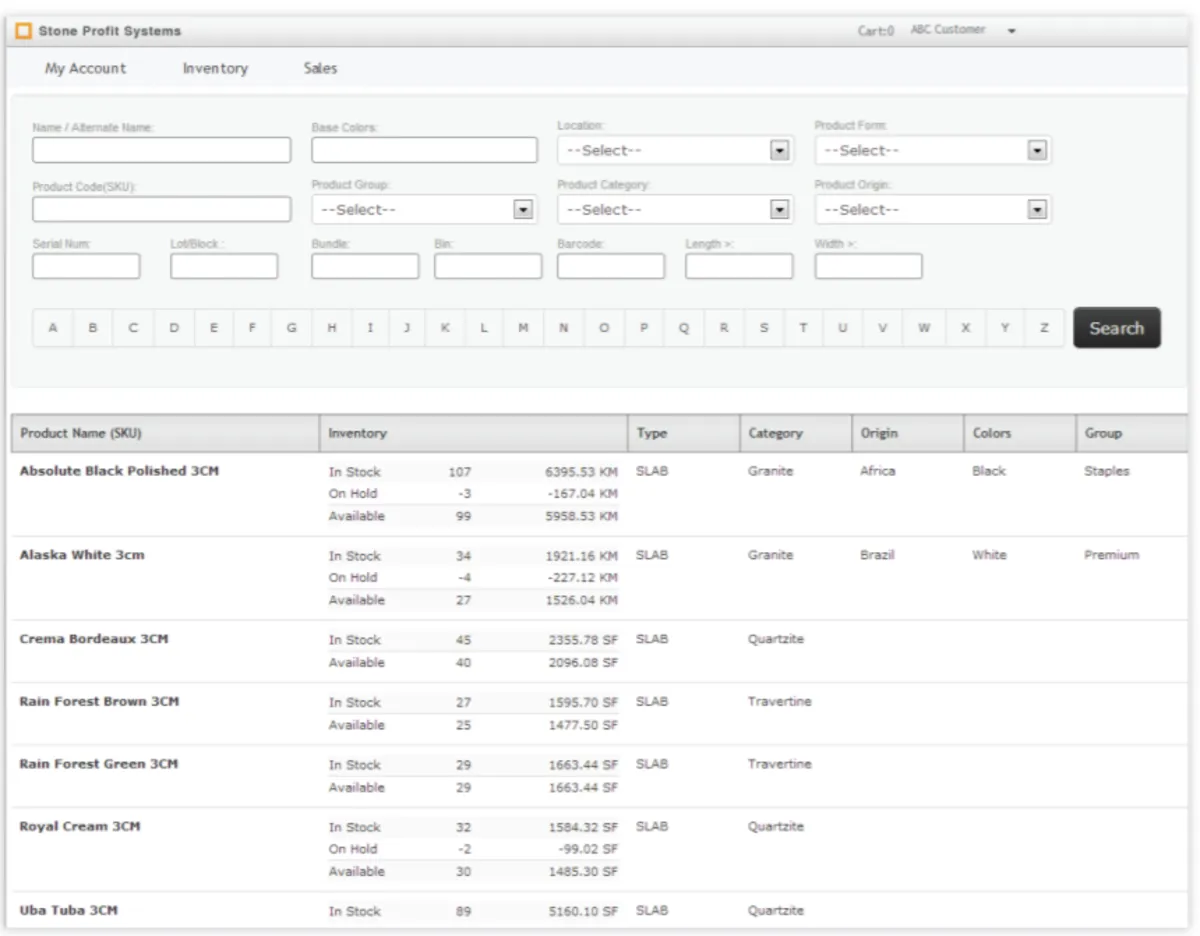The image size is (1200, 936).
Task: Expand the Product Category dropdown
Action: [779, 209]
